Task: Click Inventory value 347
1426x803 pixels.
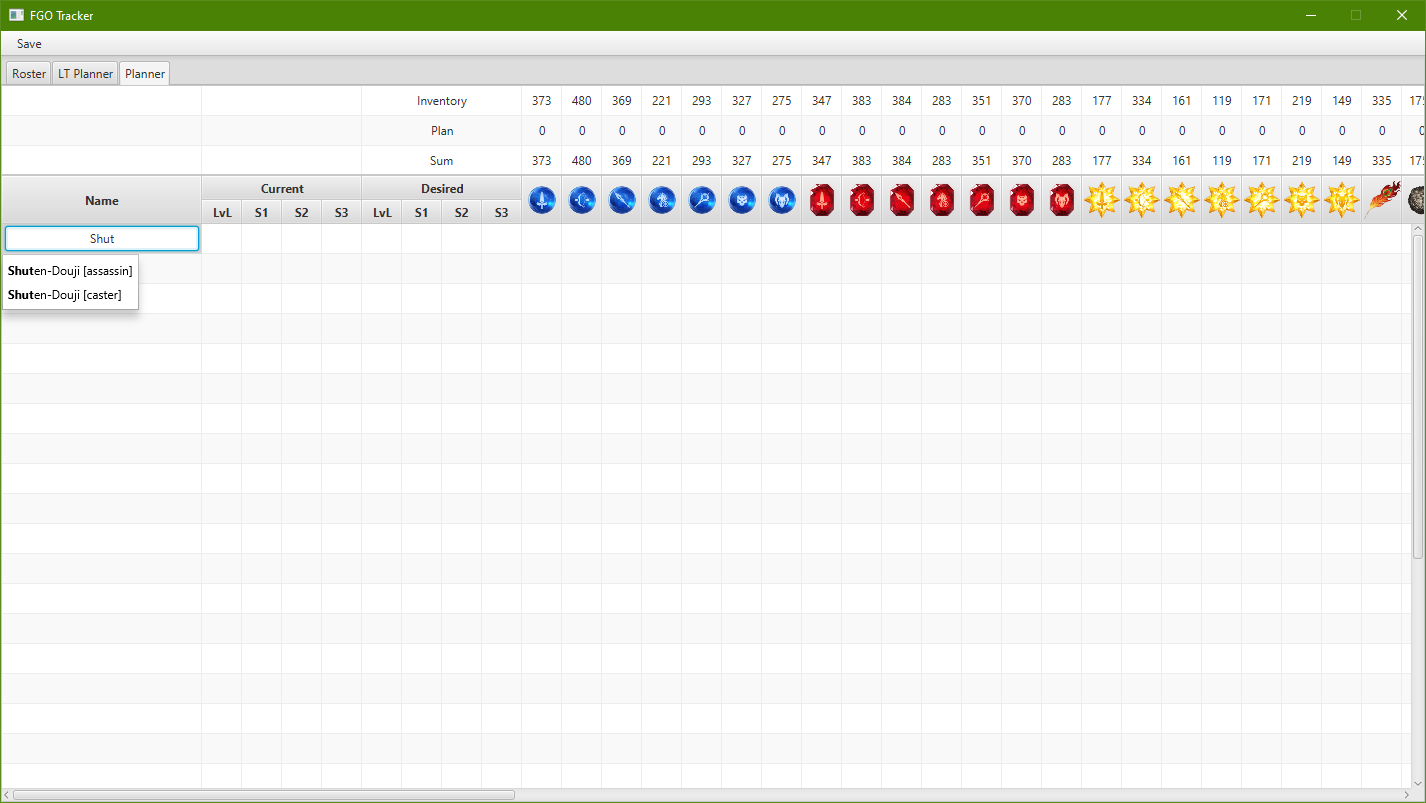Action: point(822,101)
